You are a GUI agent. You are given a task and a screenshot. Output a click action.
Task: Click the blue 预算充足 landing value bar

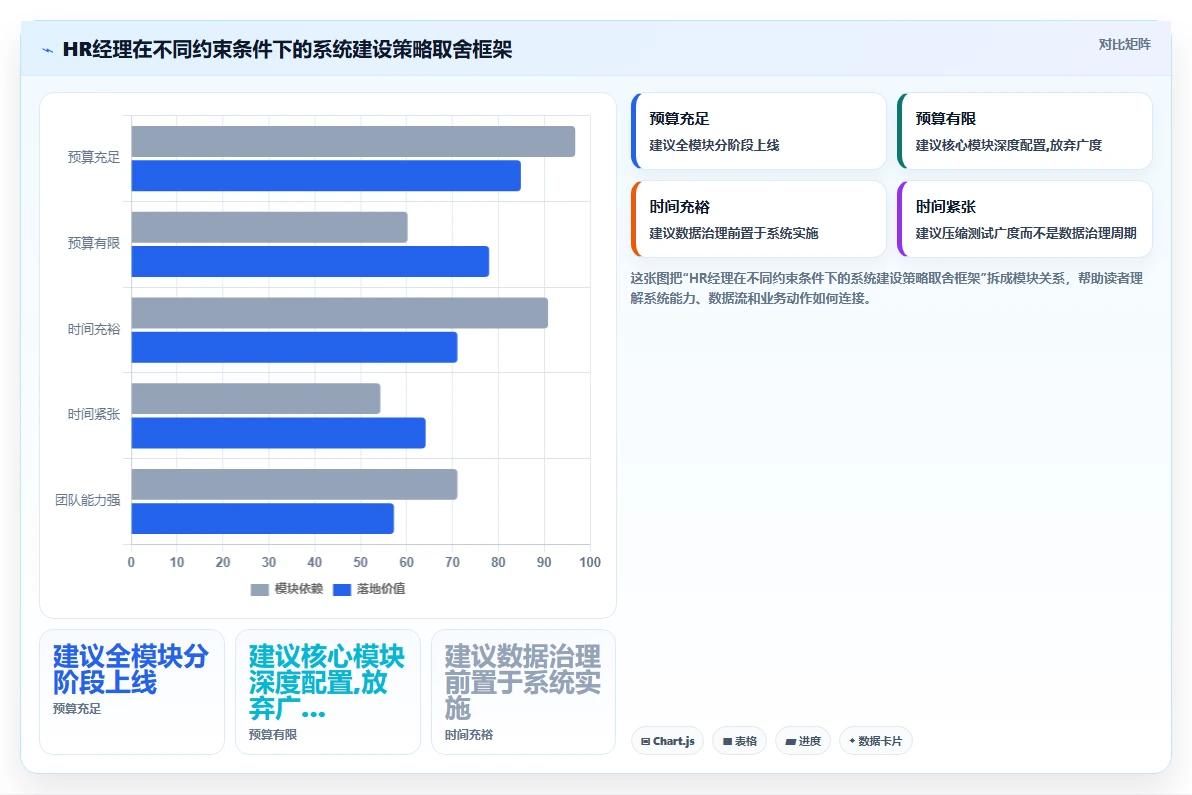(326, 176)
